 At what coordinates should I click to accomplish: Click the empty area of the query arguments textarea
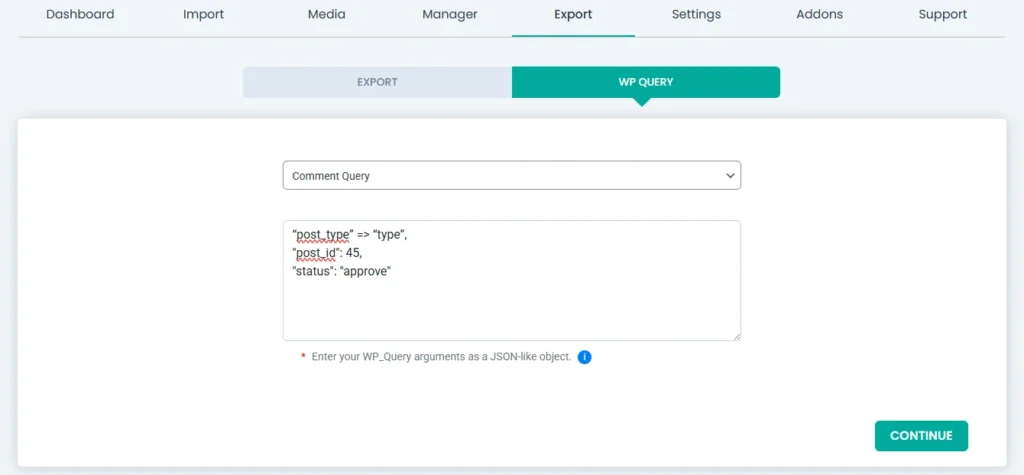[x=511, y=310]
